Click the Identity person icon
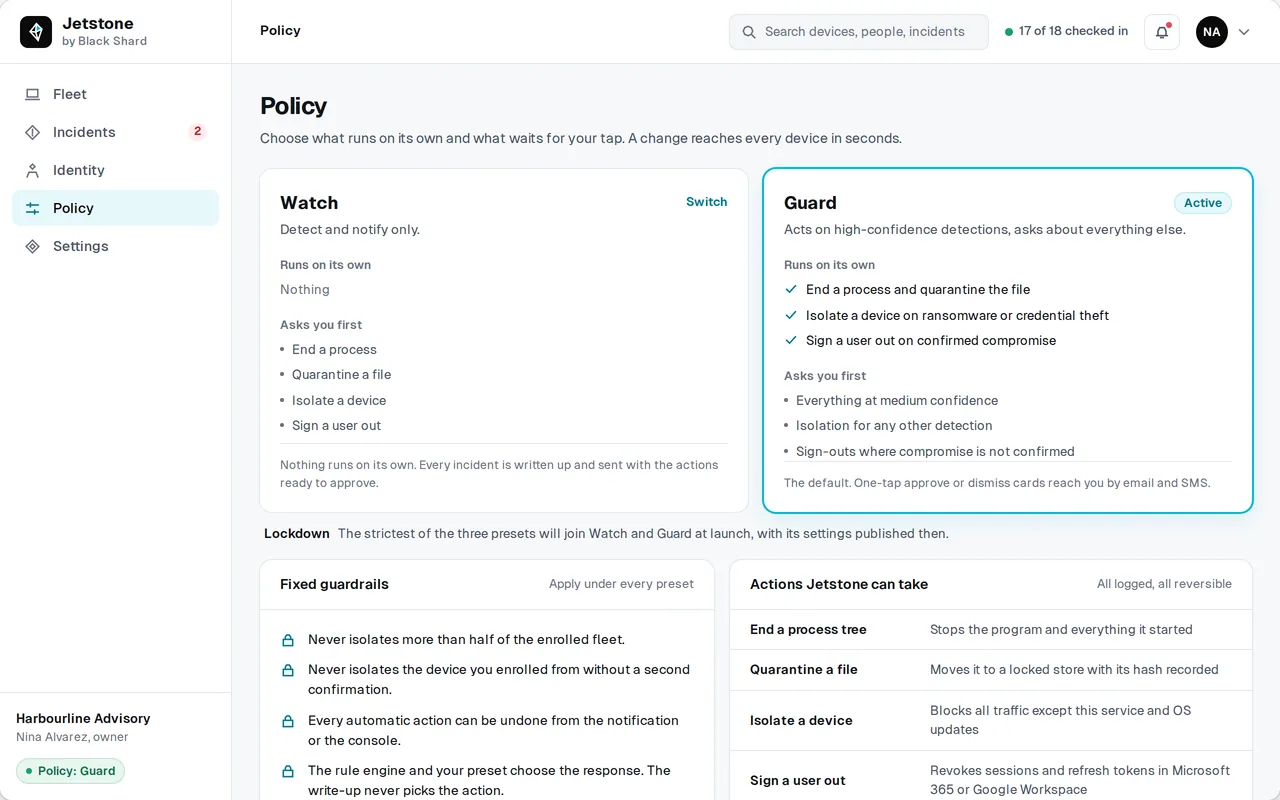1280x800 pixels. pyautogui.click(x=32, y=170)
